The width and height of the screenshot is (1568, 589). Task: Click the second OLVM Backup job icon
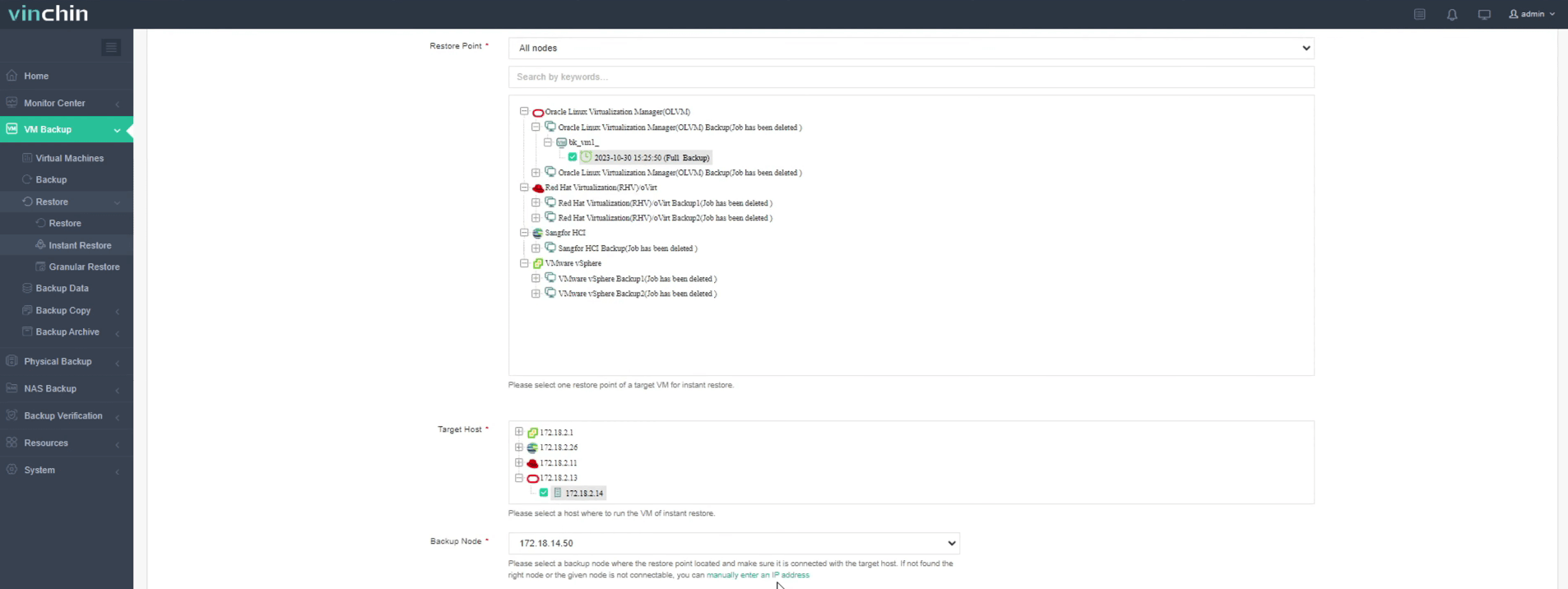550,172
